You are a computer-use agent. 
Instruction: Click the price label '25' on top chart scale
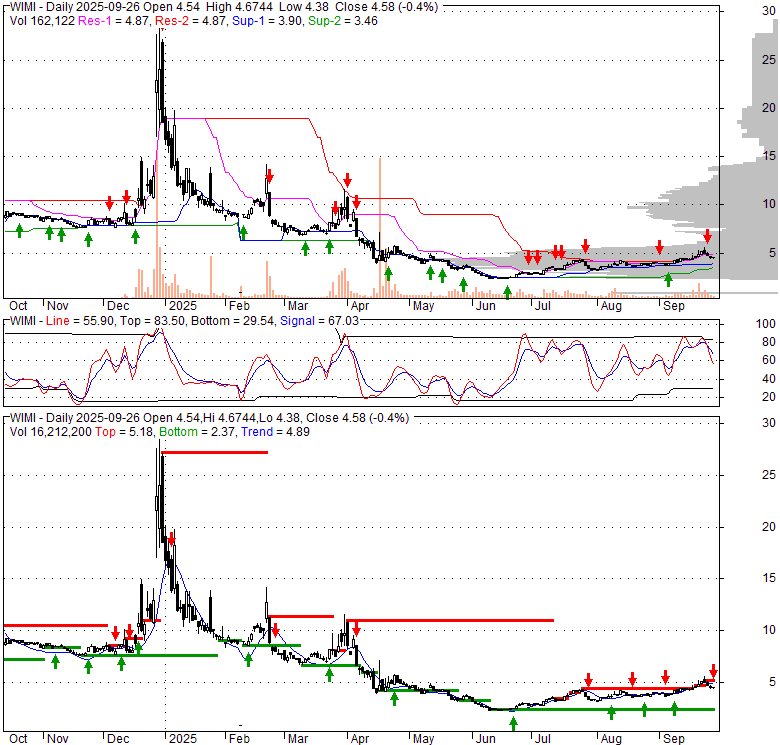coord(769,60)
